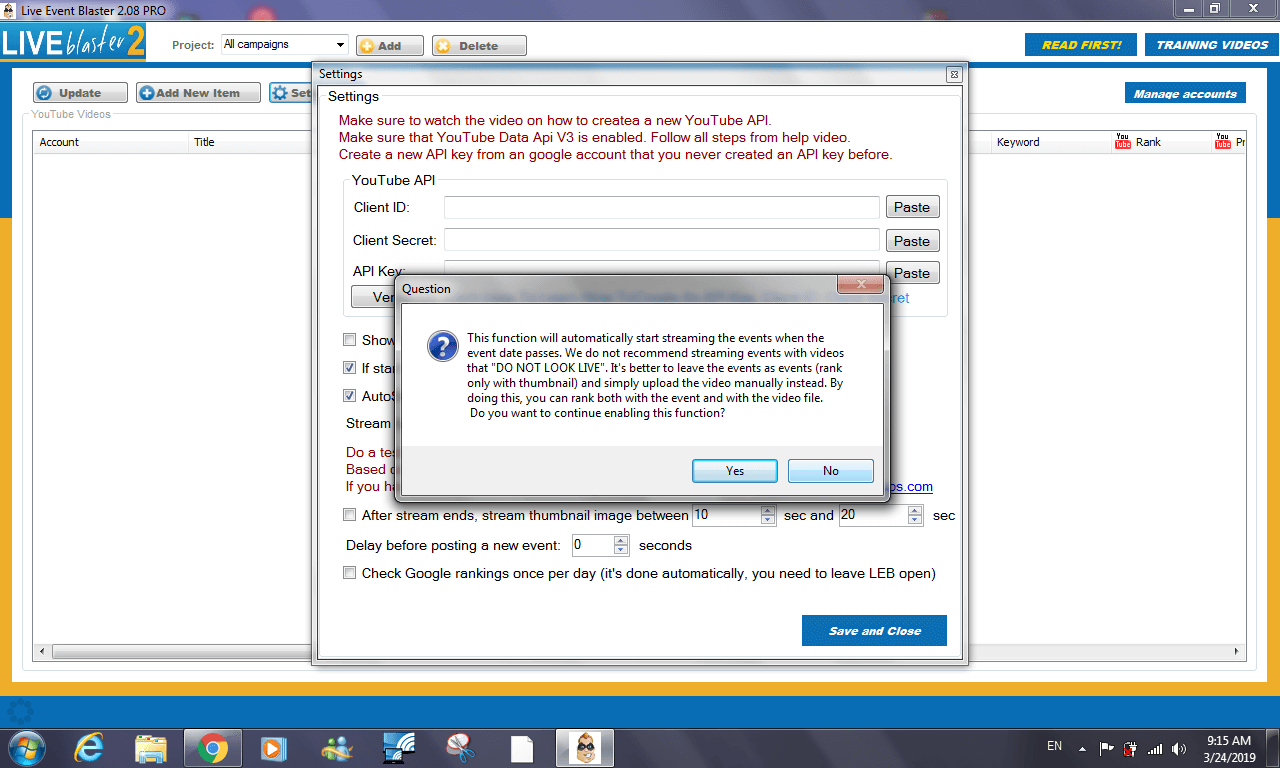
Task: Close the Settings window
Action: (954, 74)
